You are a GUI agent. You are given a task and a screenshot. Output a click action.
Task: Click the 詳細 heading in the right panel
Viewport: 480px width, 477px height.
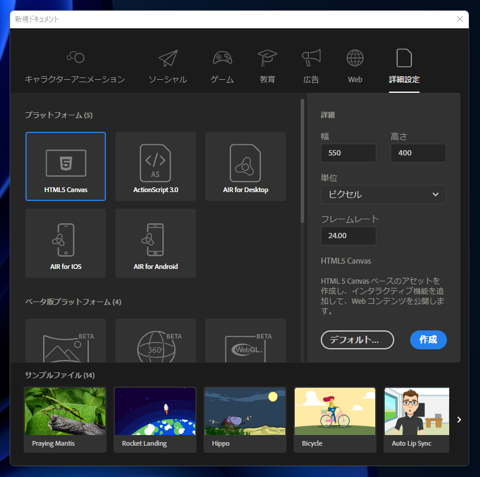tap(328, 115)
